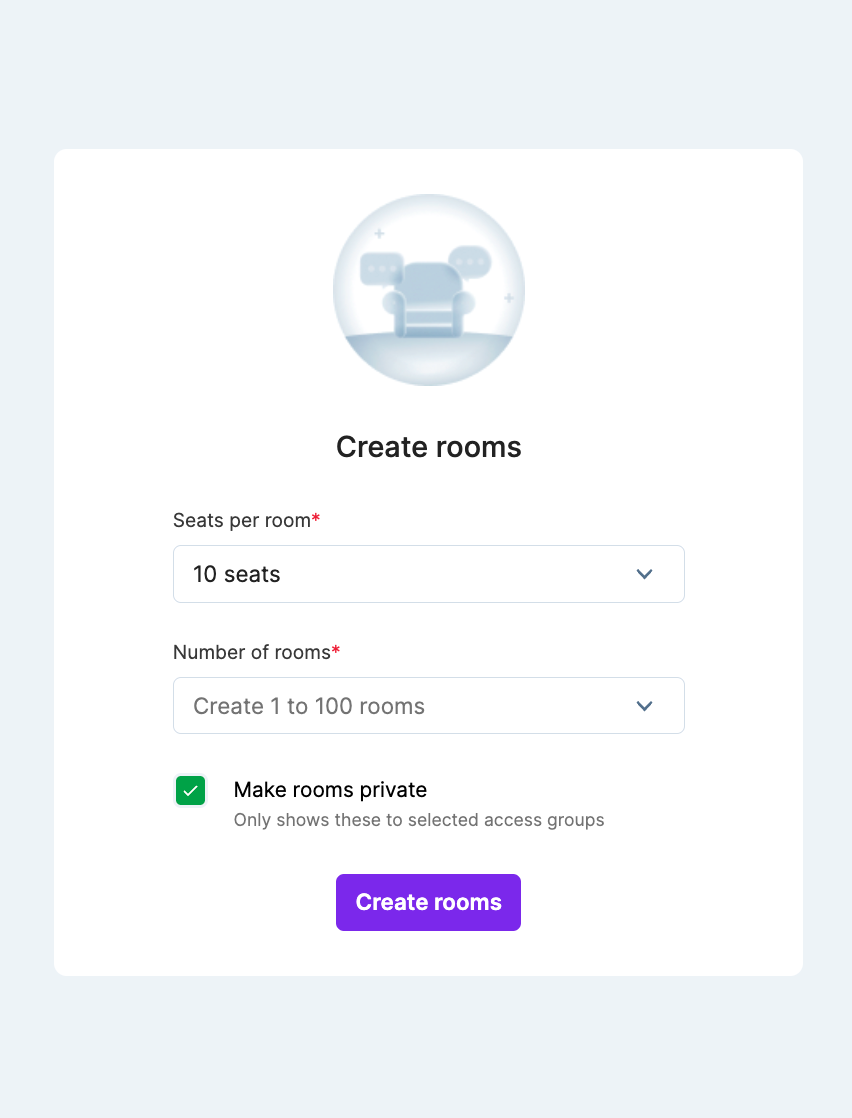Click the white checkmark inside the green box
This screenshot has width=852, height=1118.
coord(191,791)
